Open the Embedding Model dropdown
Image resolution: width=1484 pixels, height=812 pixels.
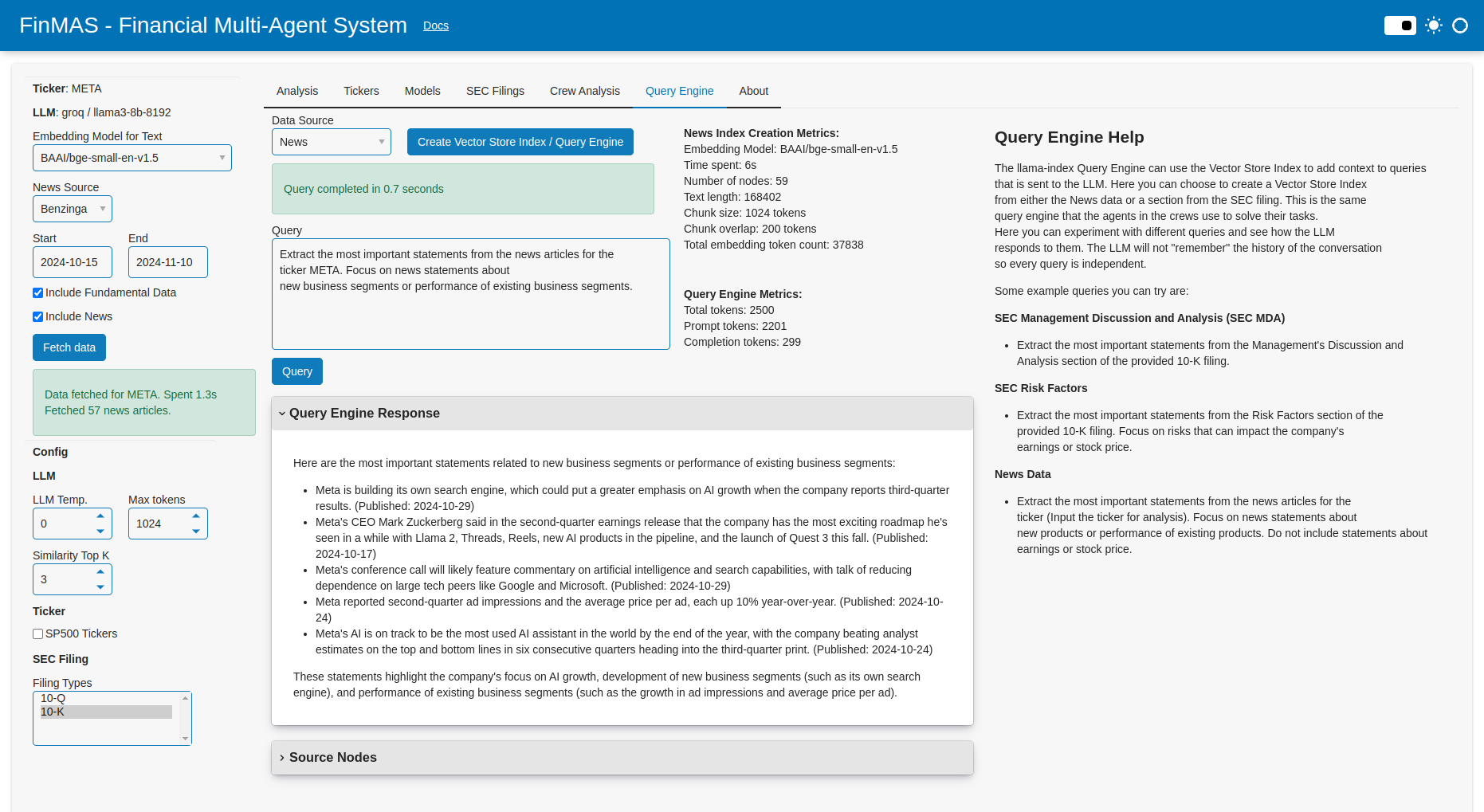pos(132,158)
